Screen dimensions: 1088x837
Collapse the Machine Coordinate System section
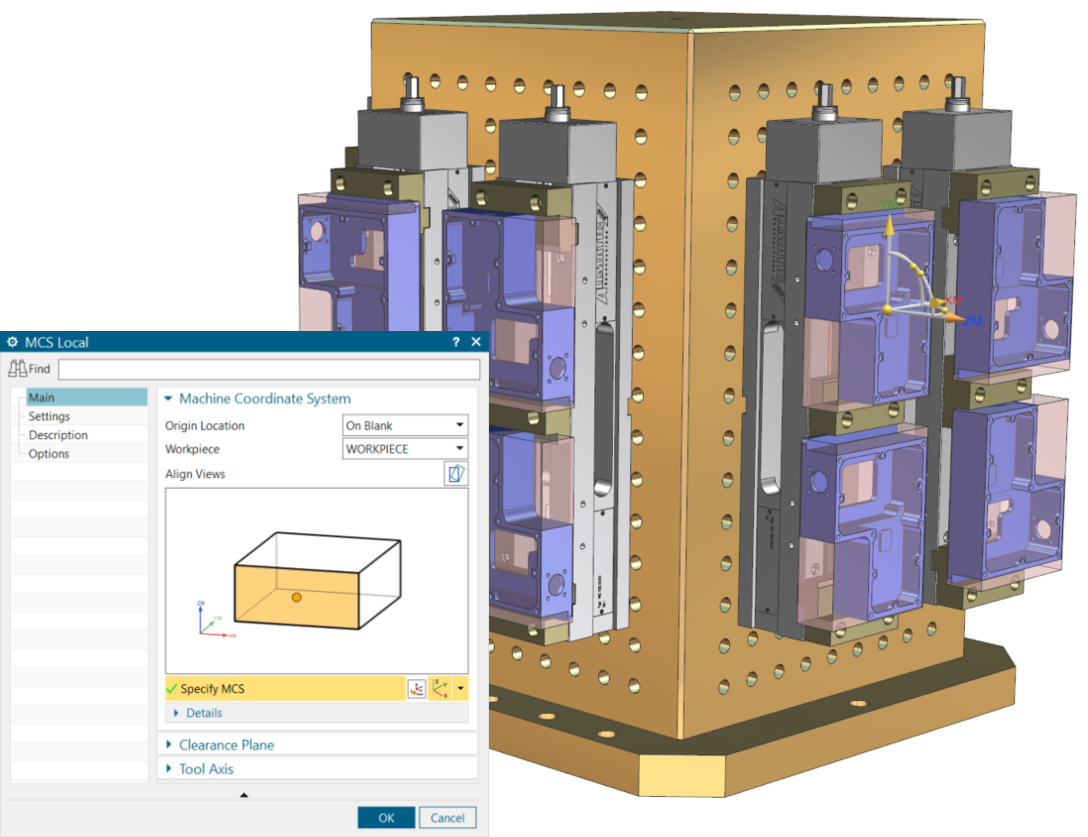[167, 398]
